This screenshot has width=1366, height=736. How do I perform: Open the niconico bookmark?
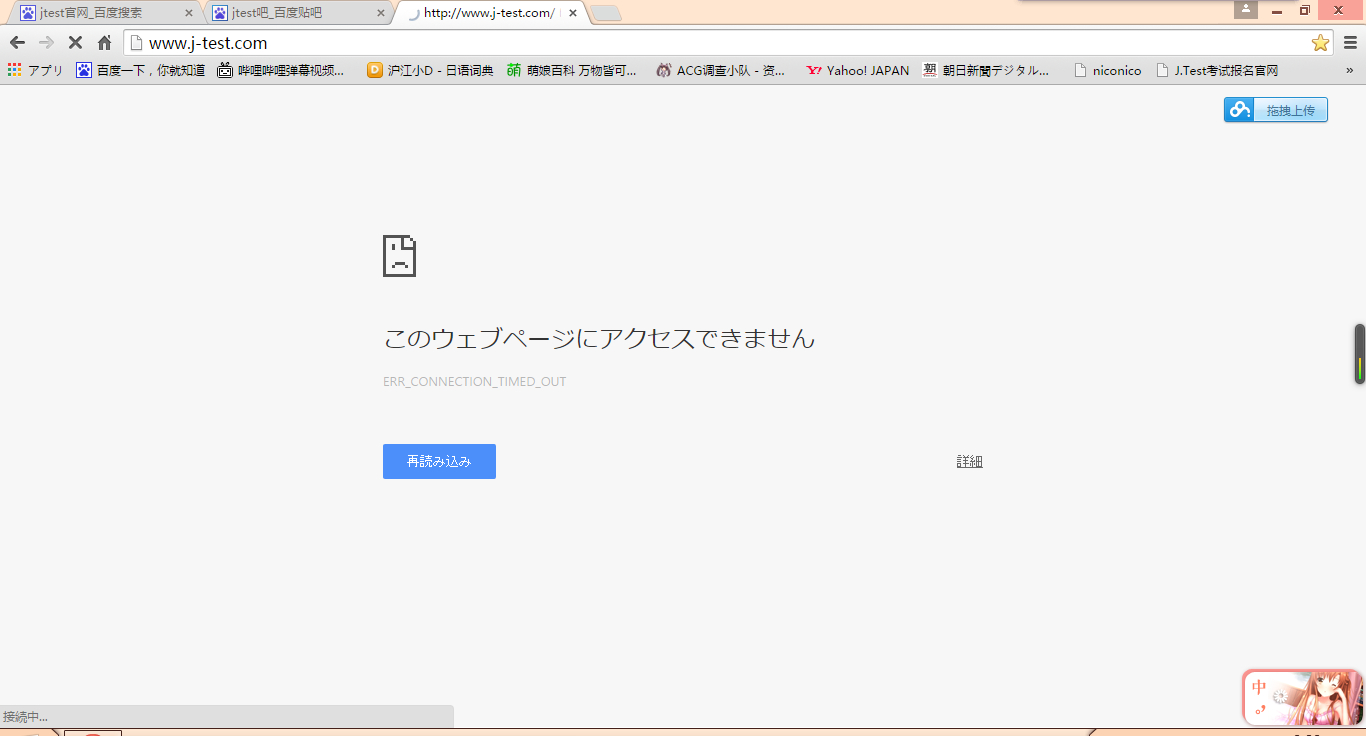tap(1108, 71)
